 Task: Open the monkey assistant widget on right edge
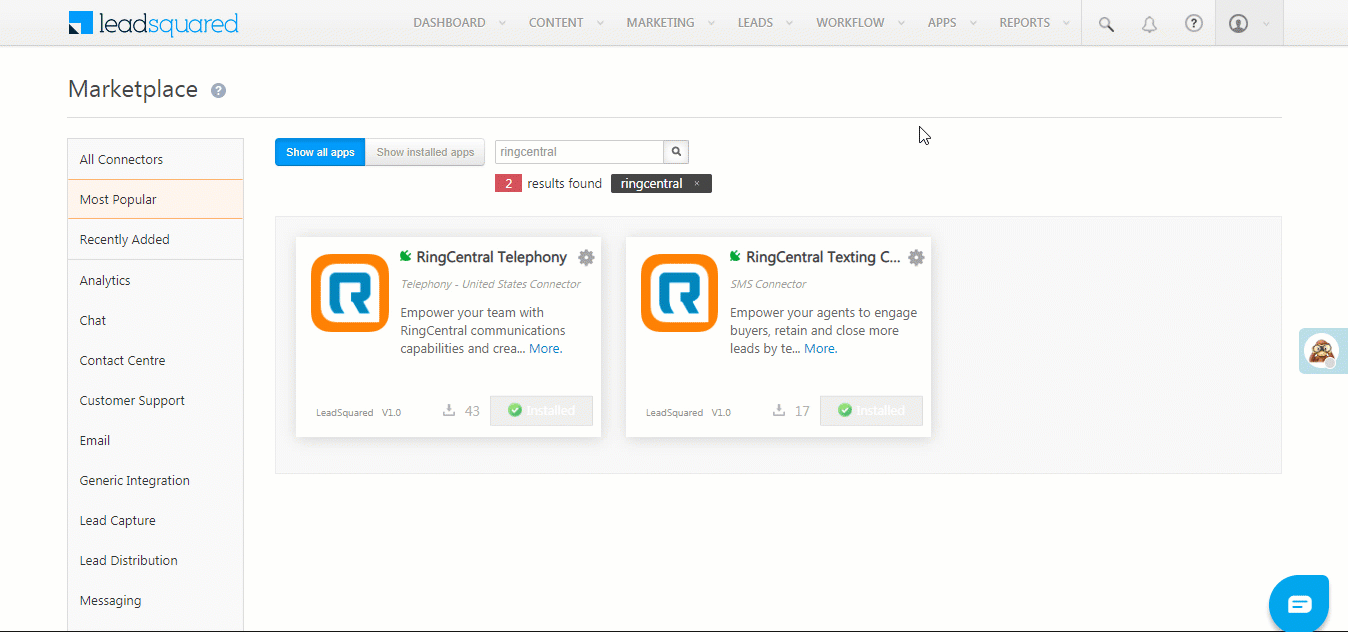click(1323, 351)
